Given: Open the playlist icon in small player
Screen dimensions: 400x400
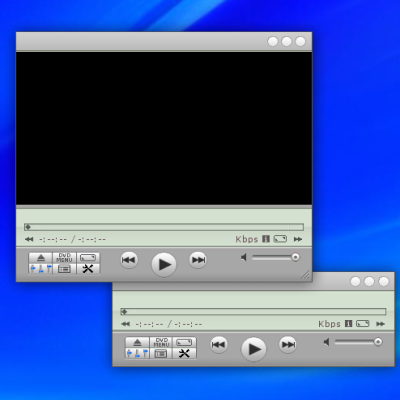Looking at the screenshot, I should (161, 353).
